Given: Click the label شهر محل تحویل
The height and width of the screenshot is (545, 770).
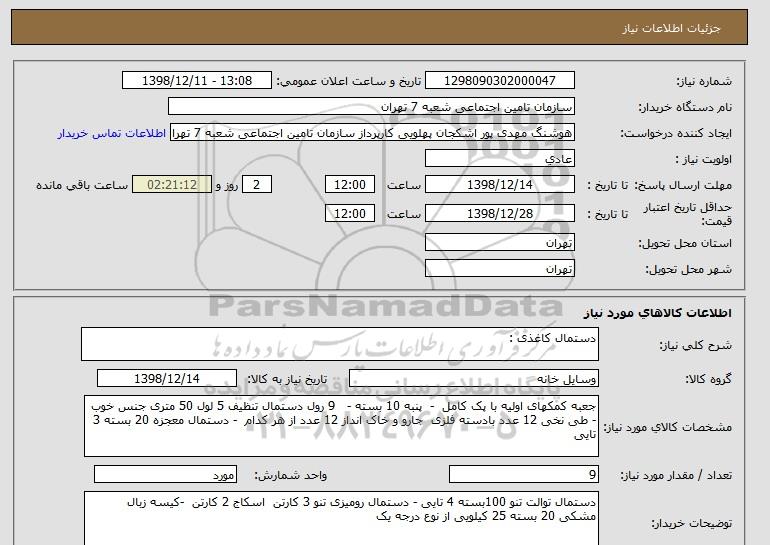Looking at the screenshot, I should (688, 270).
